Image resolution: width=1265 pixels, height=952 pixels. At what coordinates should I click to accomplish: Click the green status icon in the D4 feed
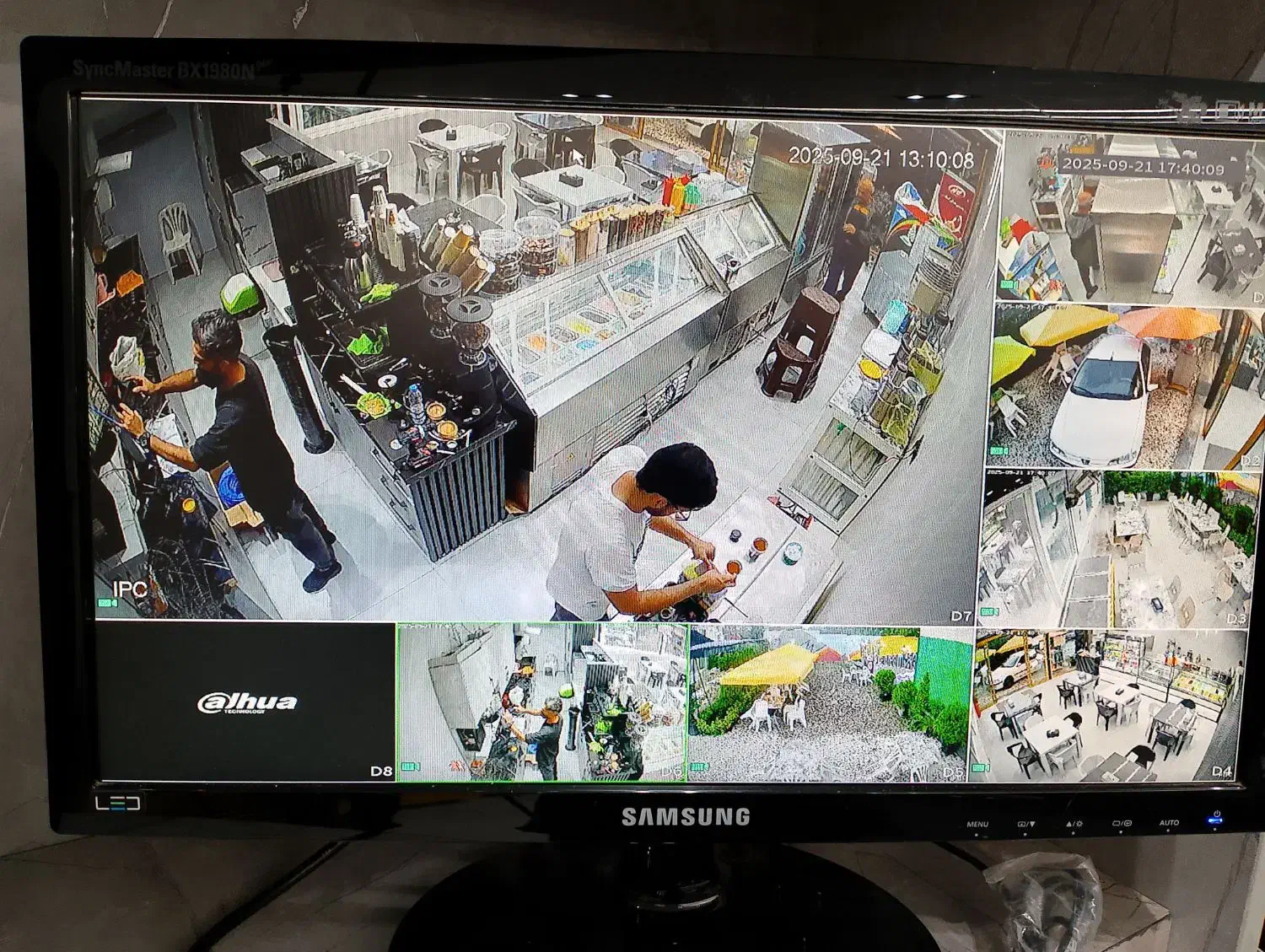click(979, 767)
